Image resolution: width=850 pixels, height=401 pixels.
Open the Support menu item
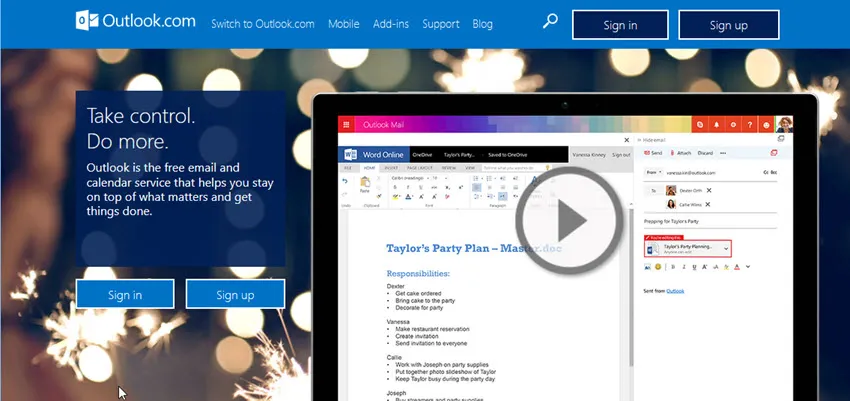click(x=441, y=24)
